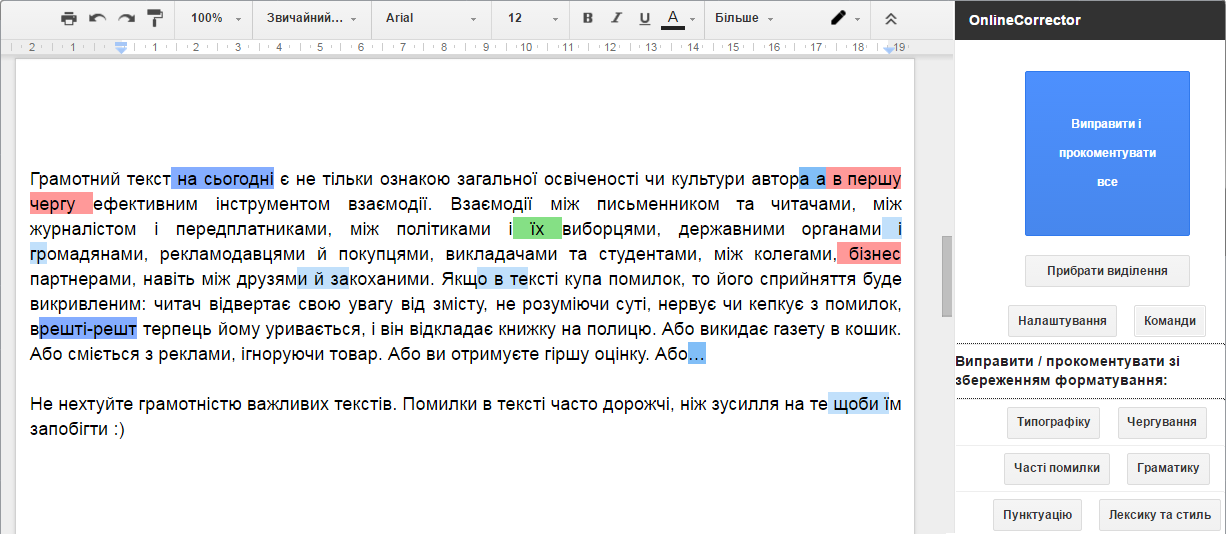Click highlighted phrase "в першу"

tap(866, 179)
